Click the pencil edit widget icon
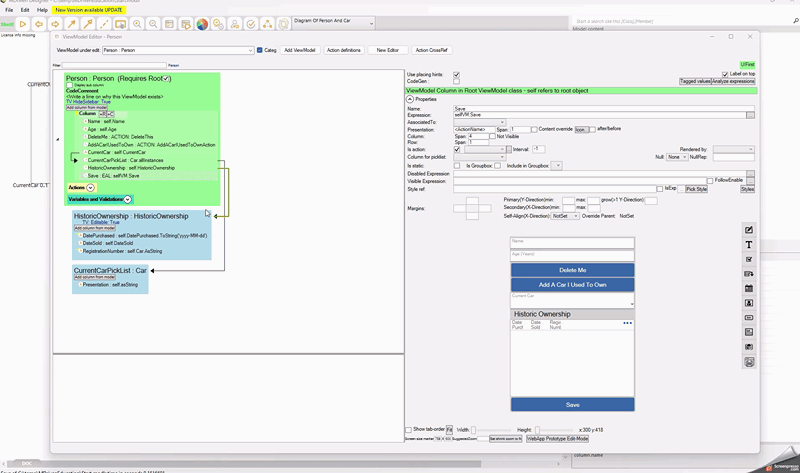The image size is (800, 473). point(749,230)
